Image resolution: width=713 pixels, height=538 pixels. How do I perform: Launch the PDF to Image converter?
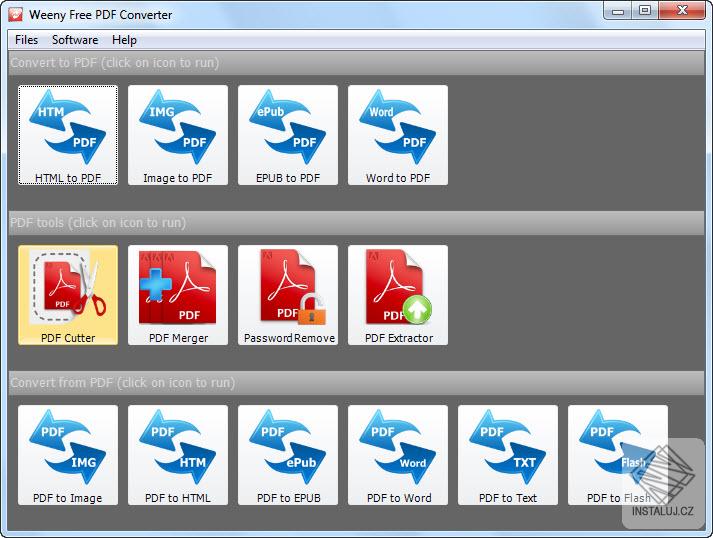68,455
